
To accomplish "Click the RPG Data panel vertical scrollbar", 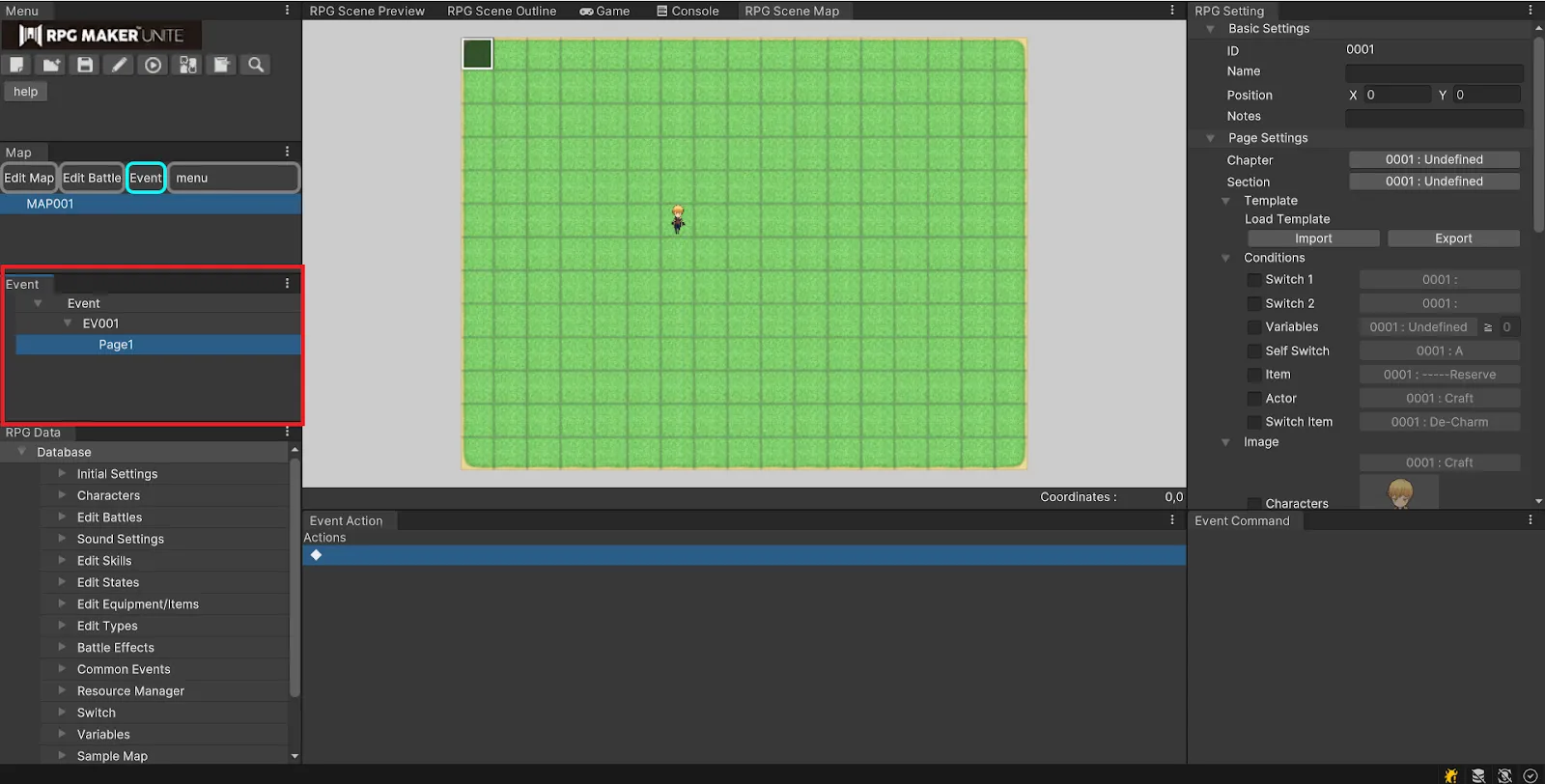I will [295, 579].
